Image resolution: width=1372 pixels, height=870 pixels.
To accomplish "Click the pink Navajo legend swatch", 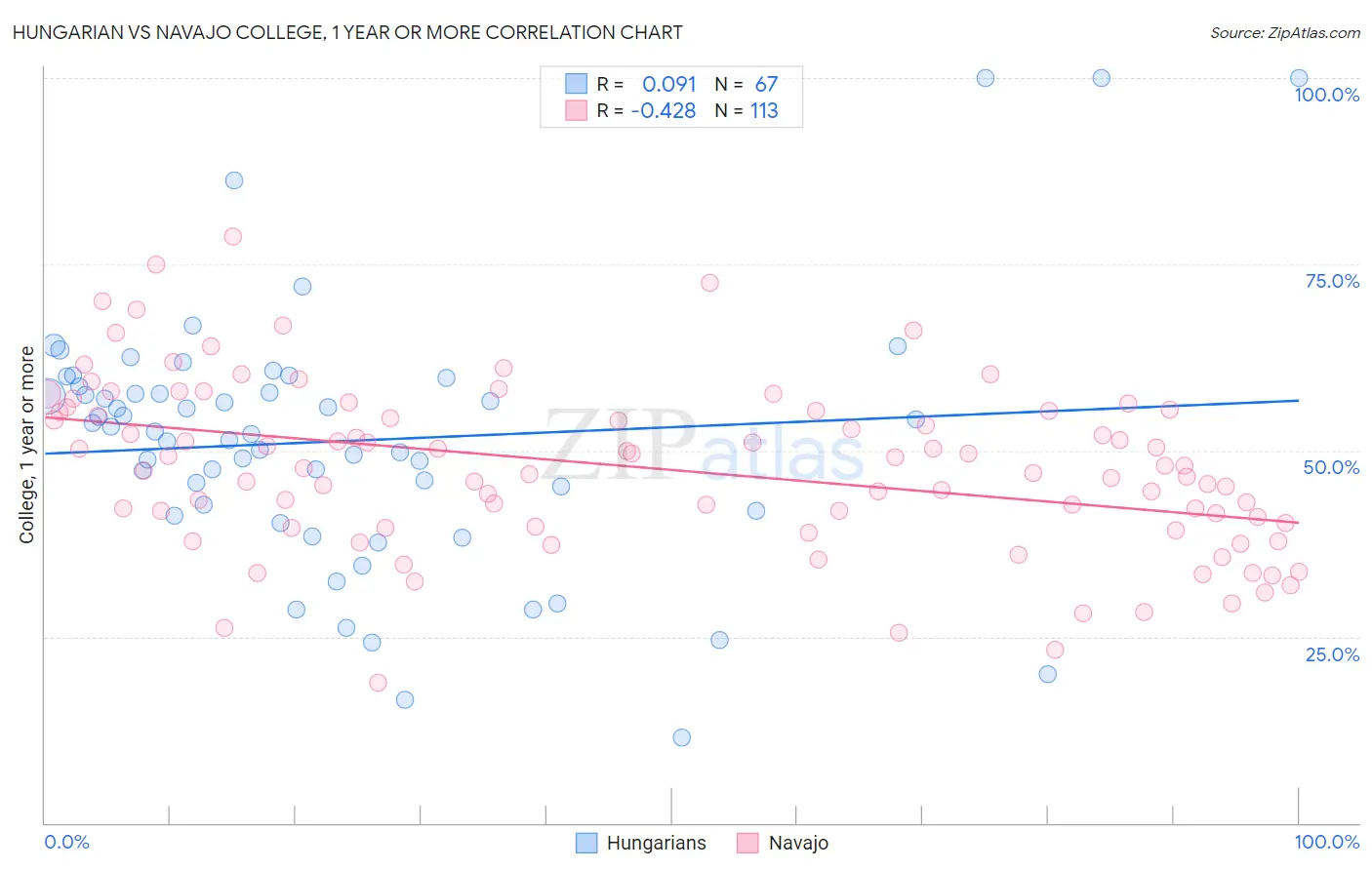I will click(747, 843).
